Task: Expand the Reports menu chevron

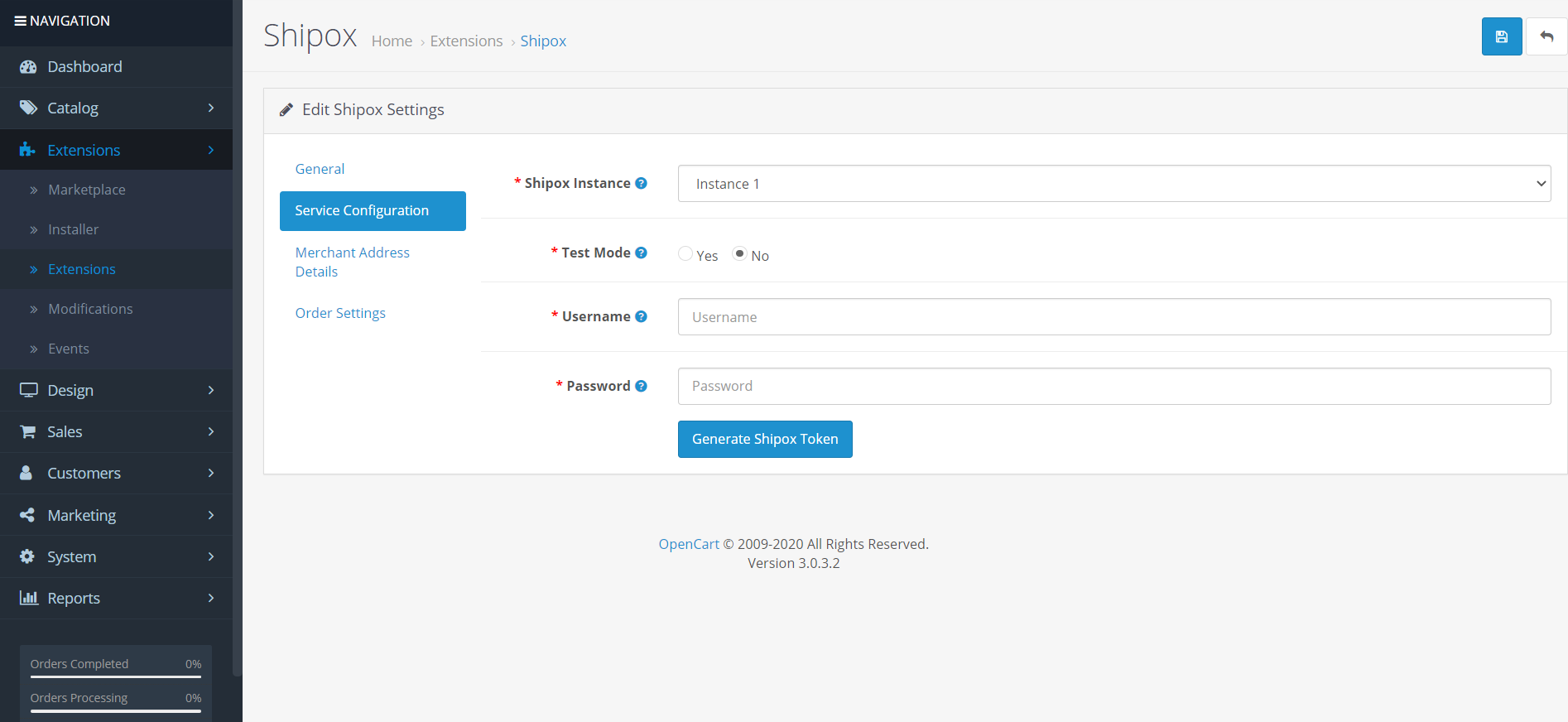Action: pyautogui.click(x=211, y=598)
